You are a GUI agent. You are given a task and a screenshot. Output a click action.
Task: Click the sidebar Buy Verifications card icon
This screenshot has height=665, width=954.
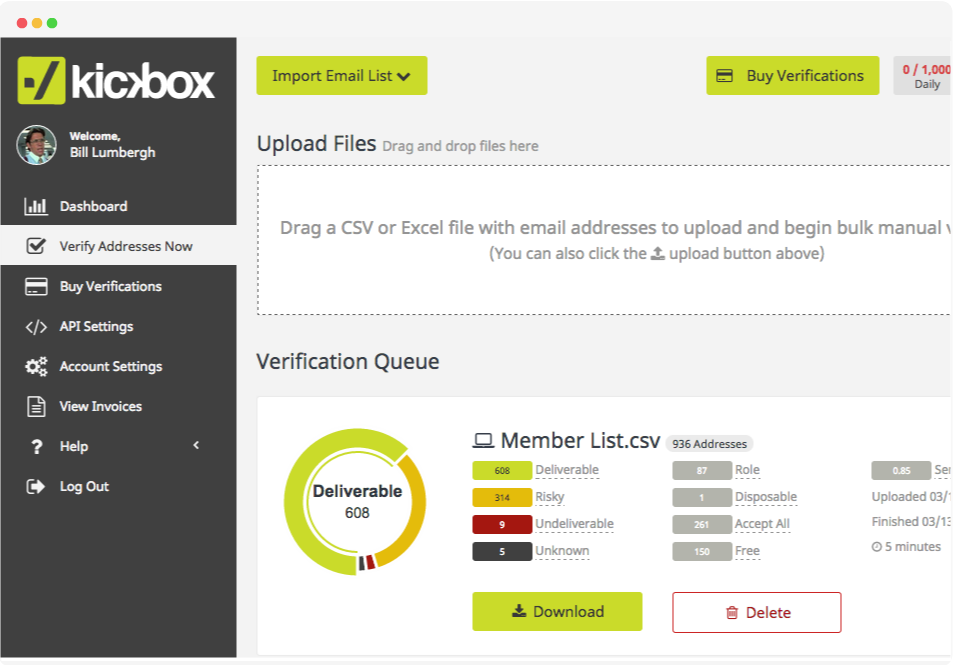(36, 286)
